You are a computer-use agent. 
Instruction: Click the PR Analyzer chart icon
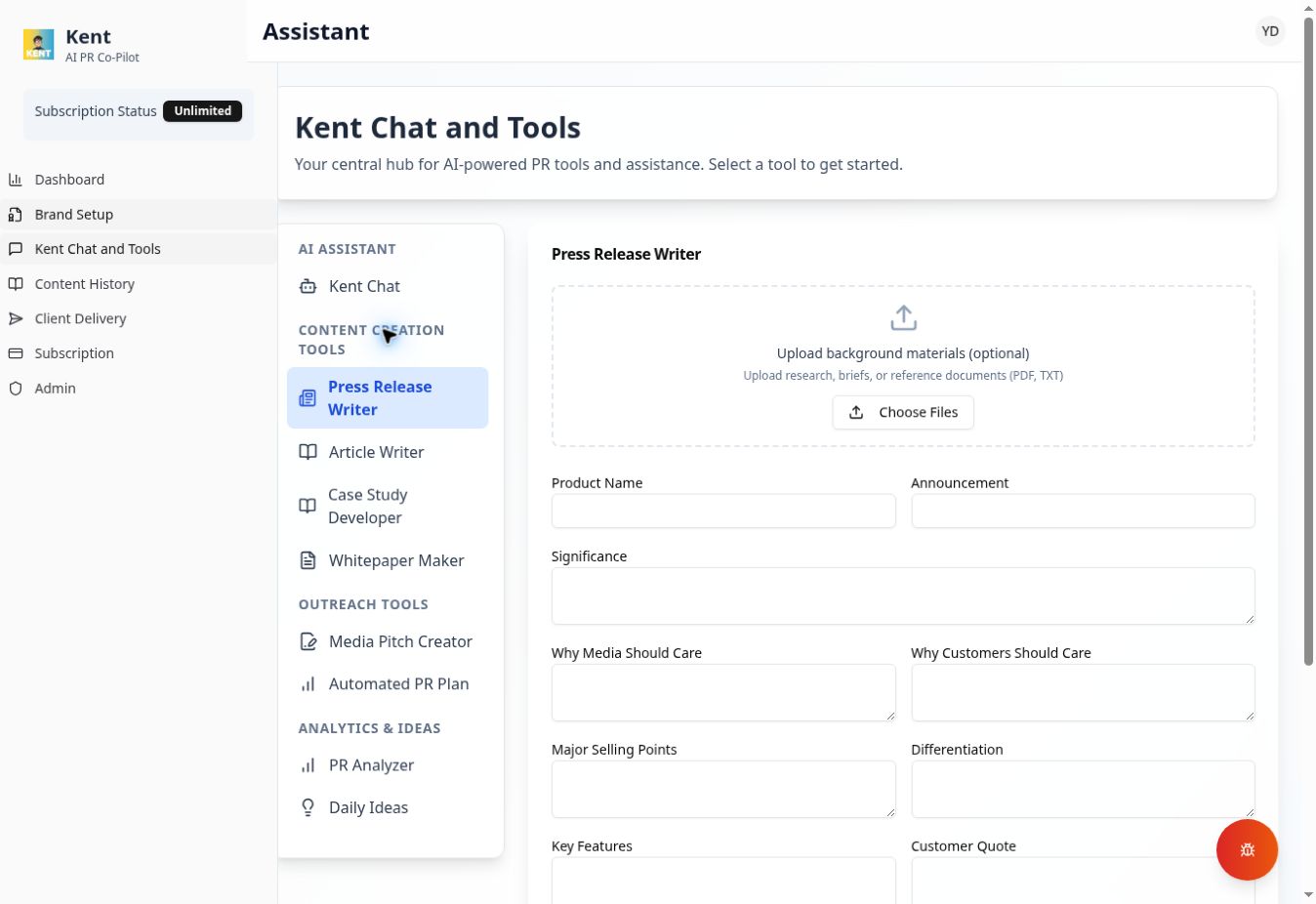pos(308,765)
